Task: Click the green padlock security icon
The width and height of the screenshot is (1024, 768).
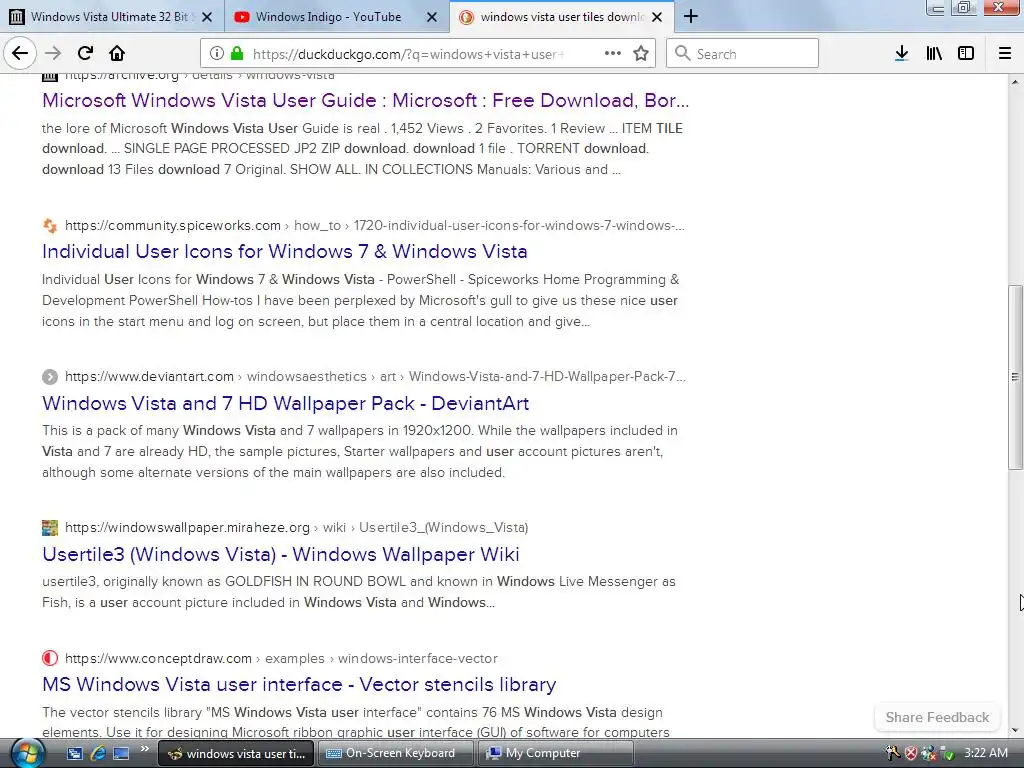Action: click(x=237, y=54)
